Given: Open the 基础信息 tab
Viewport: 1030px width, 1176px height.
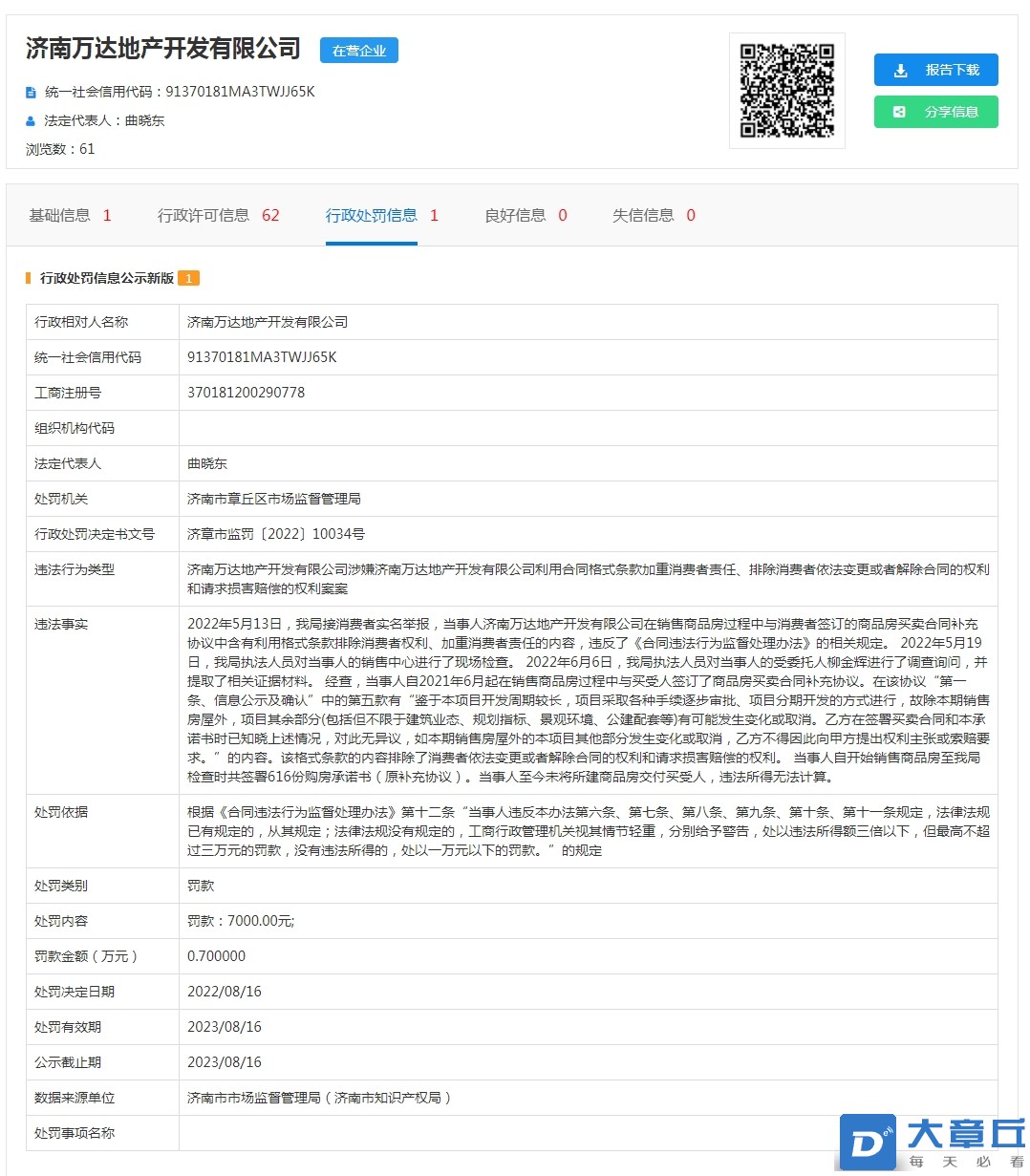Looking at the screenshot, I should (x=70, y=215).
